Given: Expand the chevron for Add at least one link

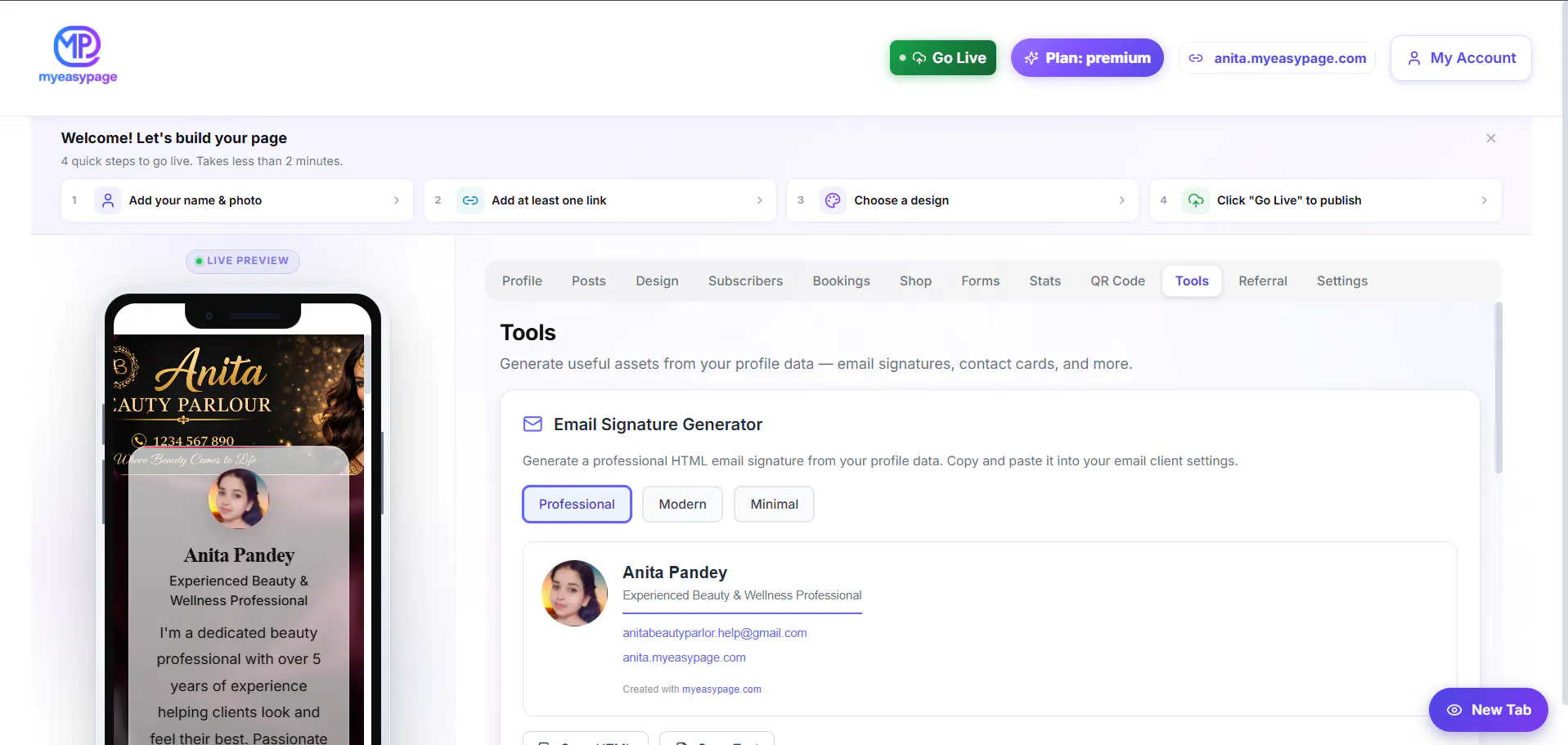Looking at the screenshot, I should click(759, 200).
